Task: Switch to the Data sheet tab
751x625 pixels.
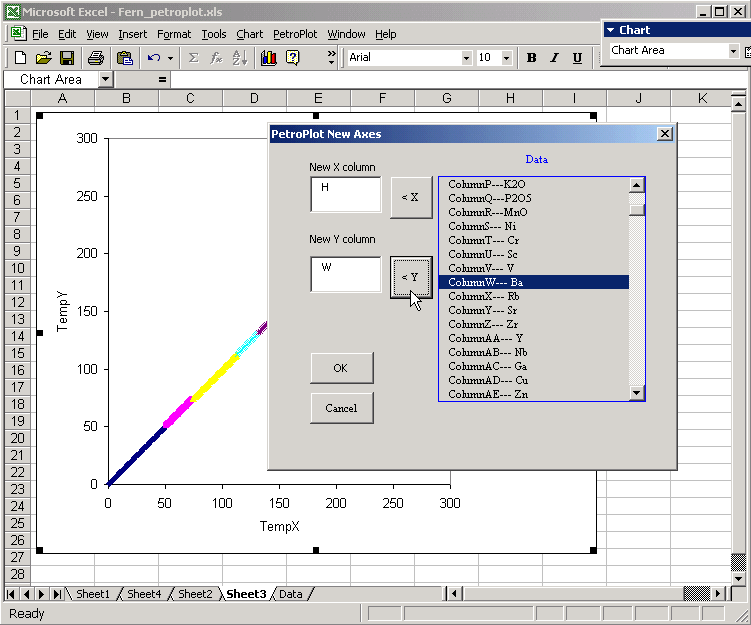Action: 291,594
